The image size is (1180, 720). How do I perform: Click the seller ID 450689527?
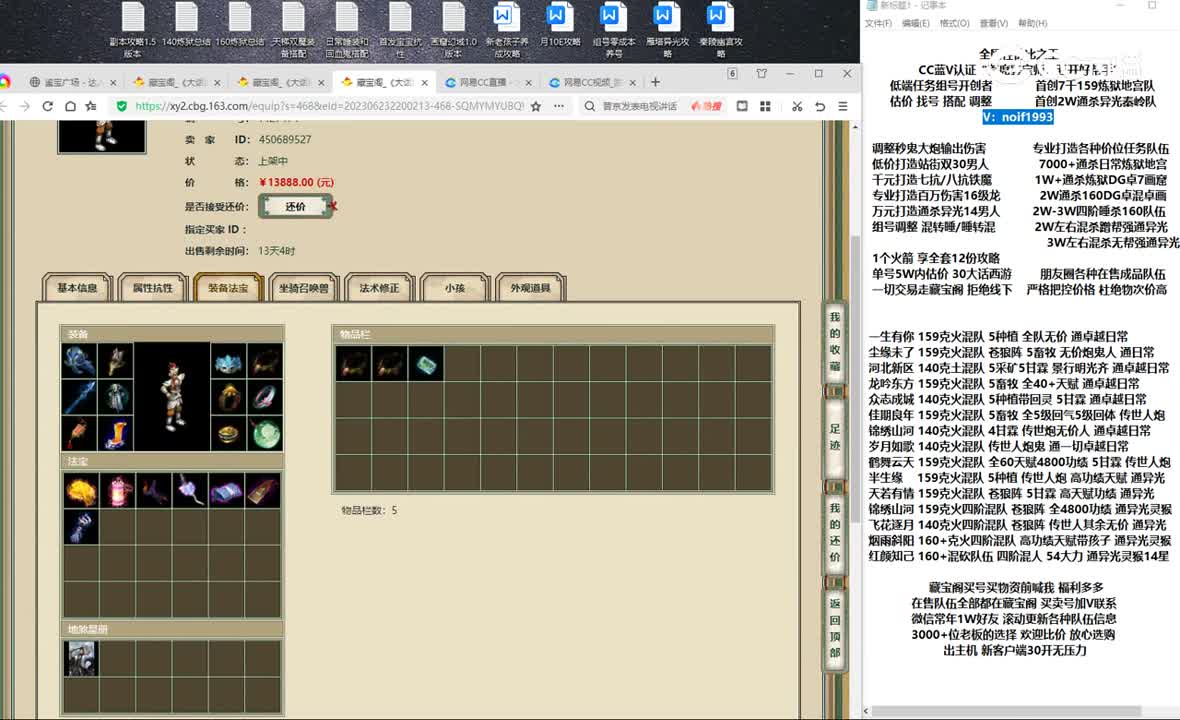click(x=284, y=139)
